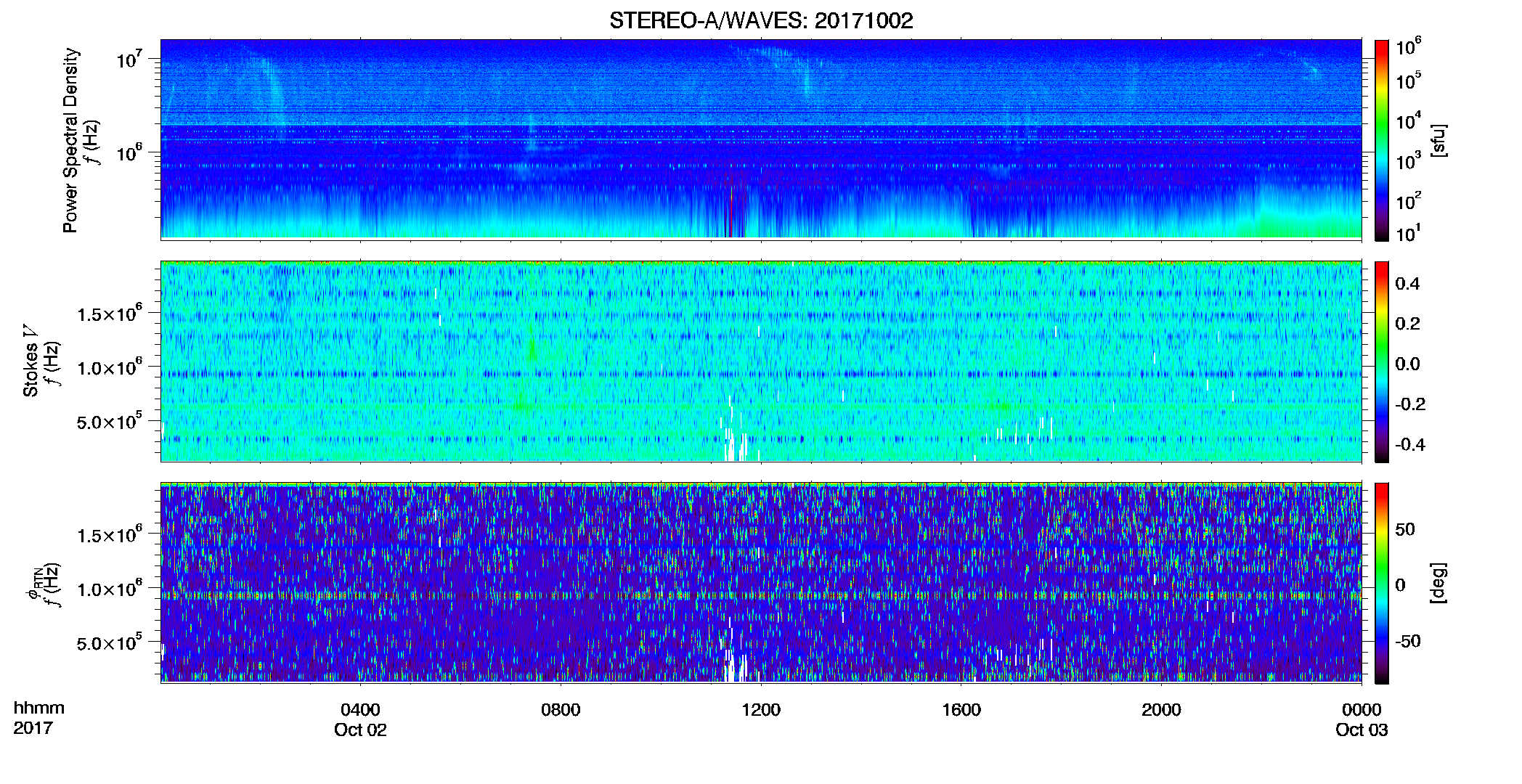Click the 1200 time tick label

coord(761,710)
